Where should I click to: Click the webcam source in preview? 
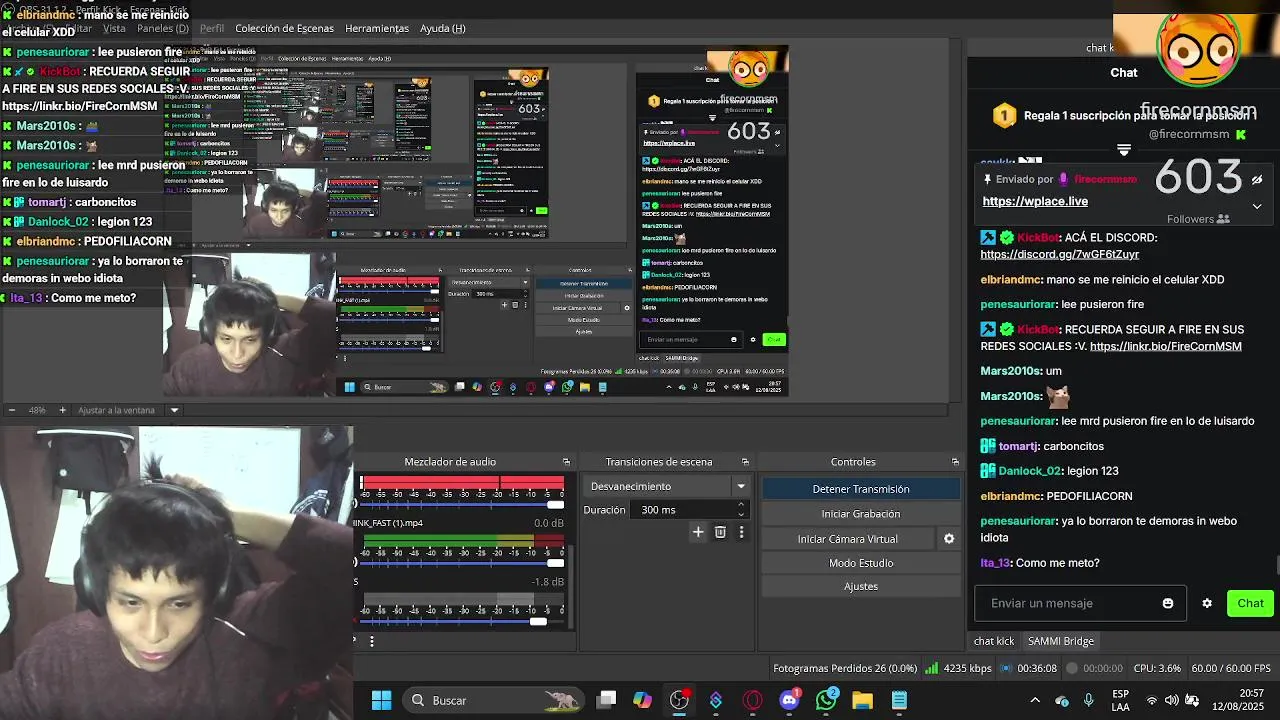click(x=250, y=325)
